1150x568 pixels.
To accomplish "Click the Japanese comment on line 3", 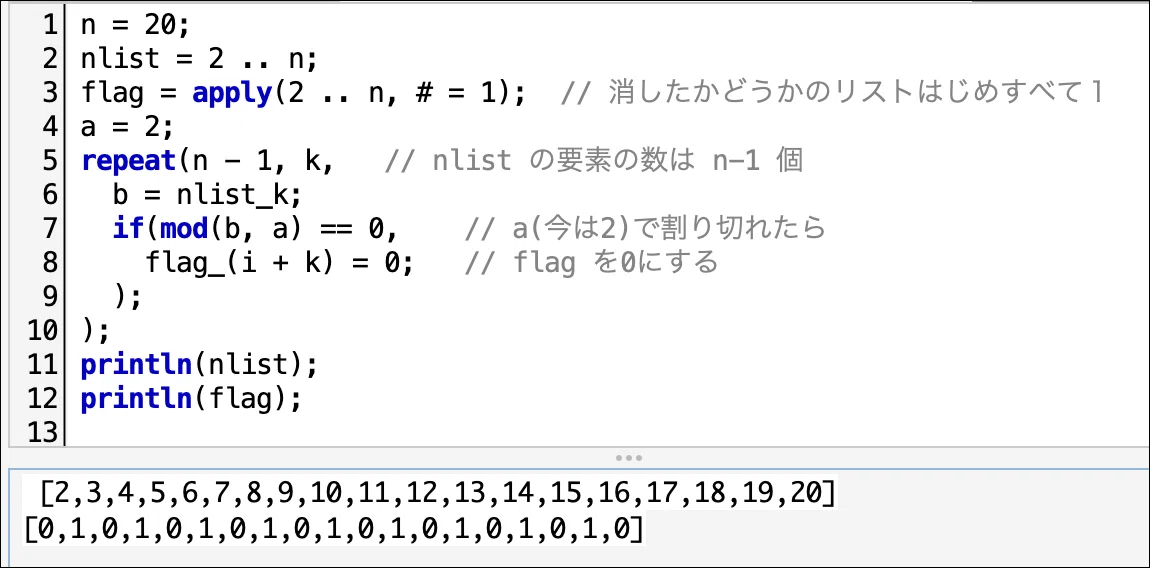I will [x=832, y=94].
